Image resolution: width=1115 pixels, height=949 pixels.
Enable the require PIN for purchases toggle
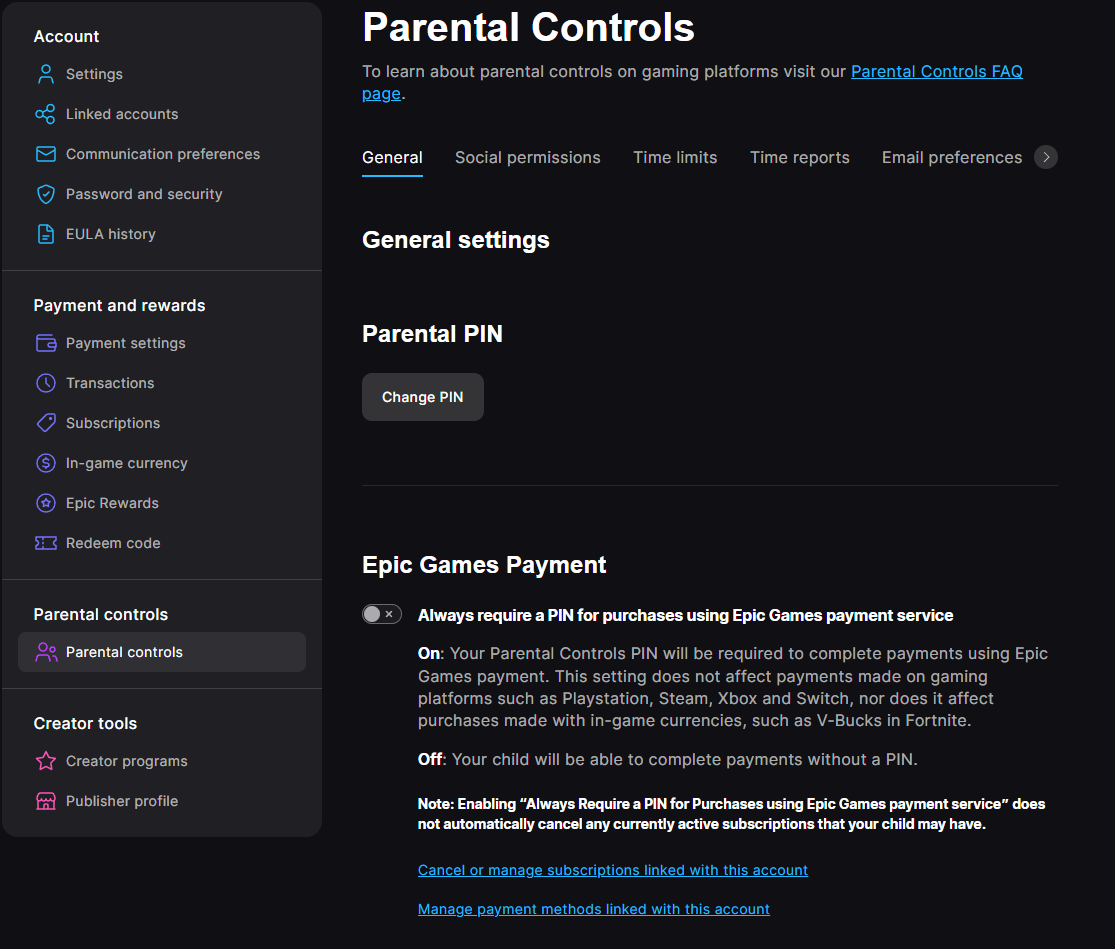382,614
